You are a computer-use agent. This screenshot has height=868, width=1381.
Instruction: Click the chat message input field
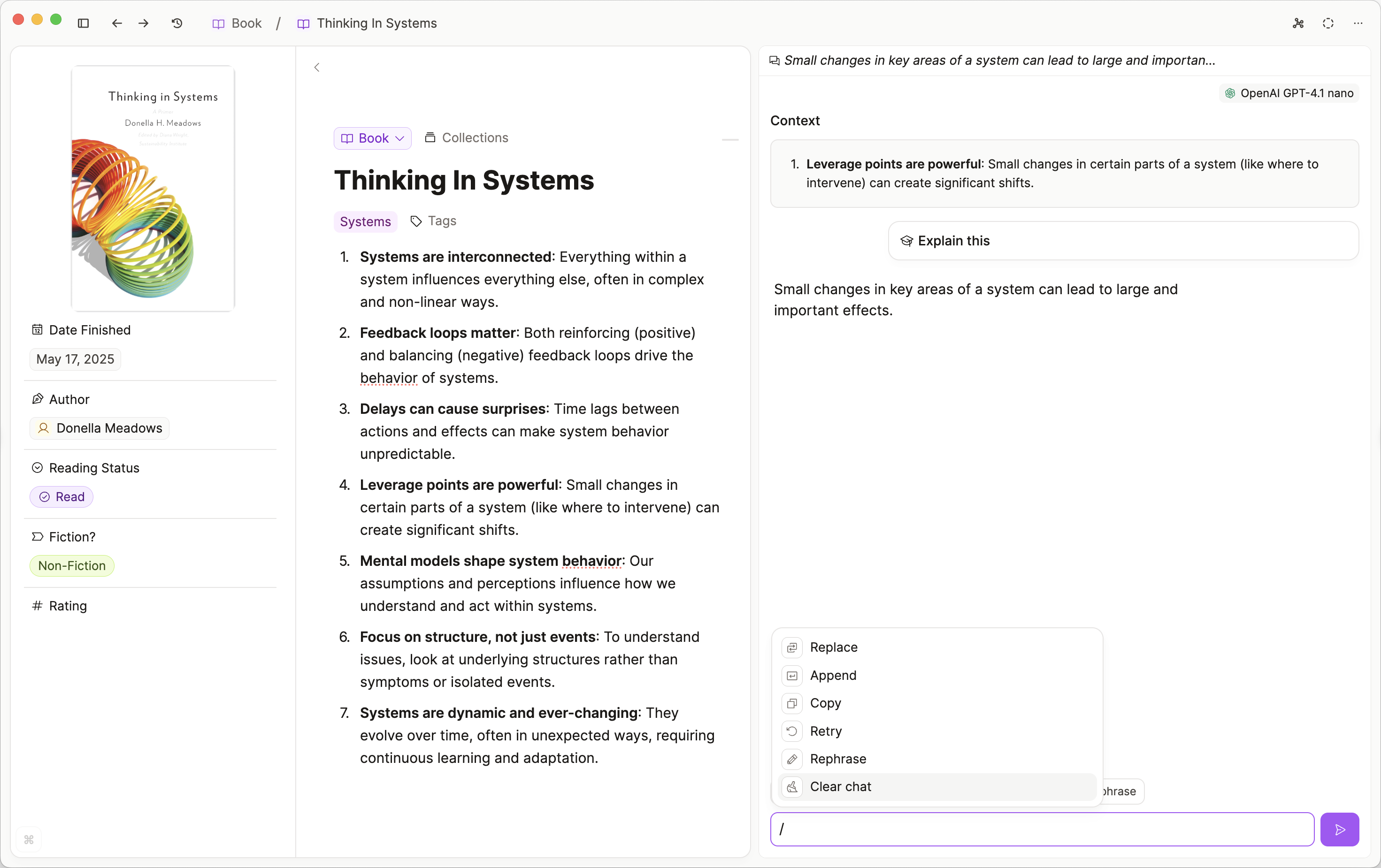click(x=1042, y=829)
